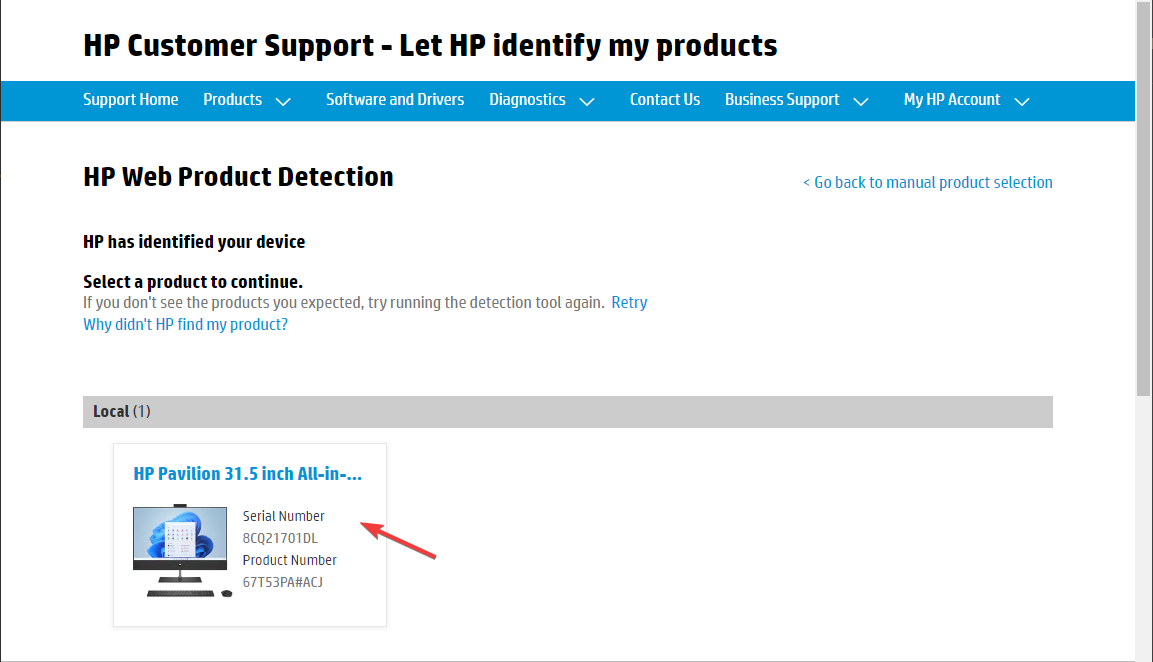
Task: Click the Diagnostics menu label
Action: tap(527, 100)
